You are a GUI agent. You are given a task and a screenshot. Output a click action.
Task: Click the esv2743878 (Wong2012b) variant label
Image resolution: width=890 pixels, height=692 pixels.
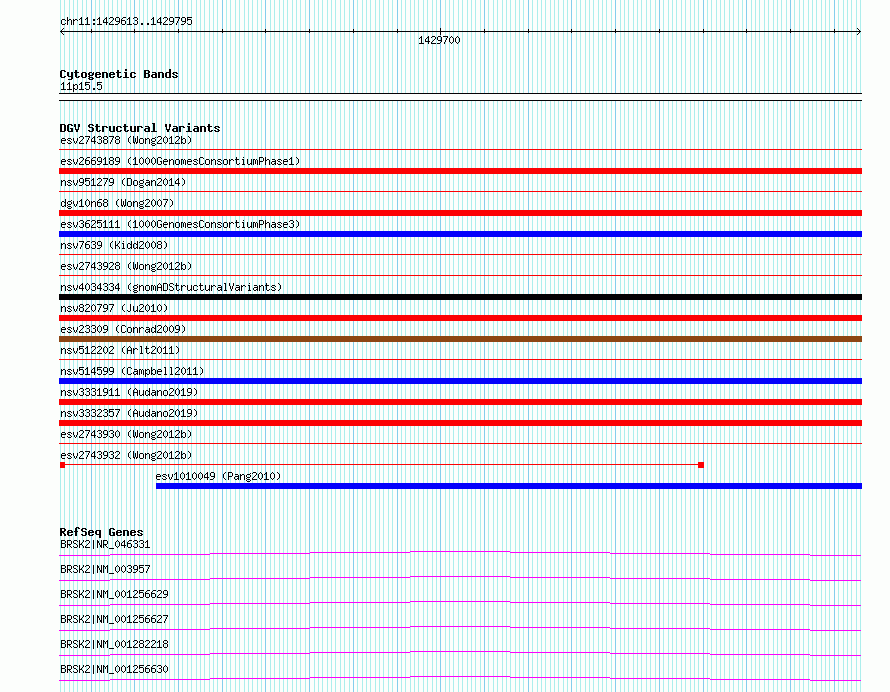pos(126,140)
